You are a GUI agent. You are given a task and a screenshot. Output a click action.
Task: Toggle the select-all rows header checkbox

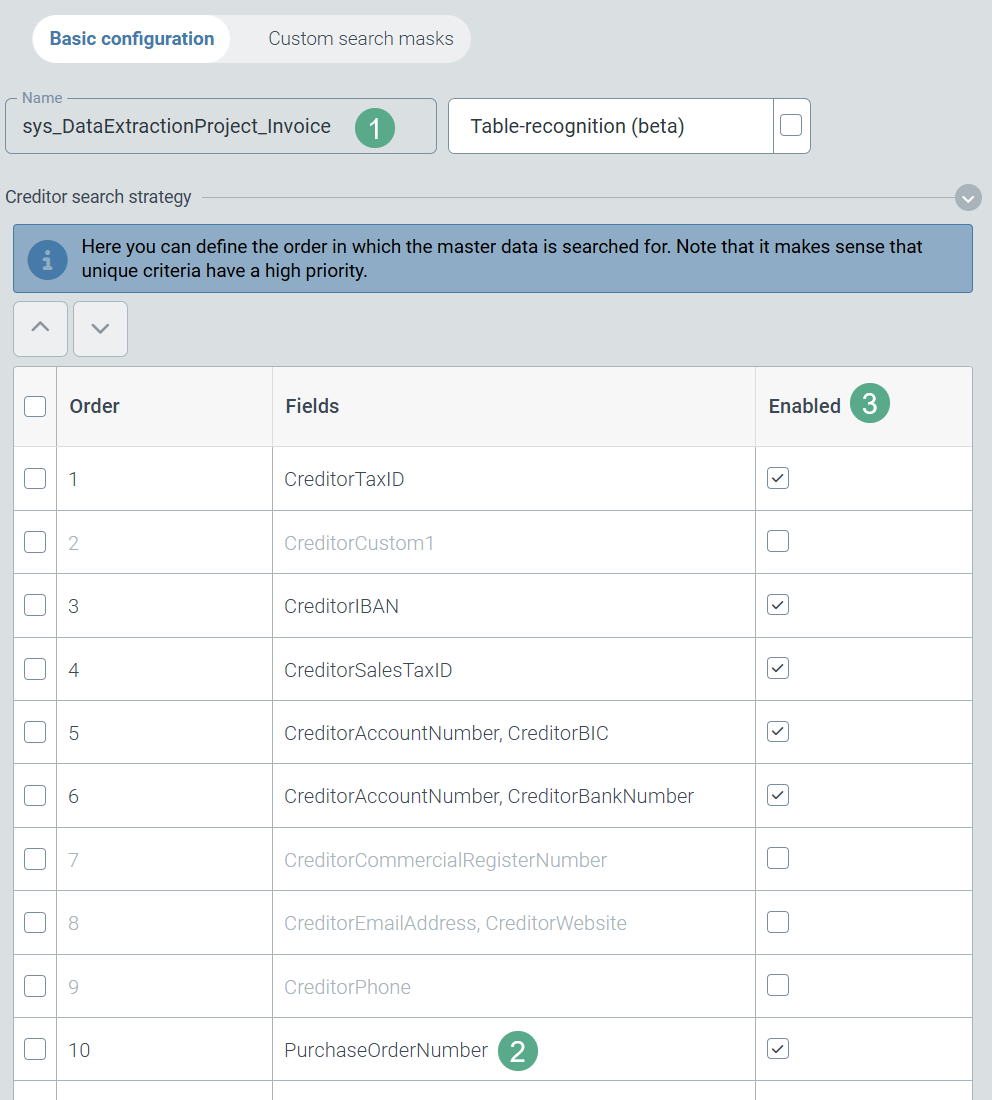click(x=35, y=406)
